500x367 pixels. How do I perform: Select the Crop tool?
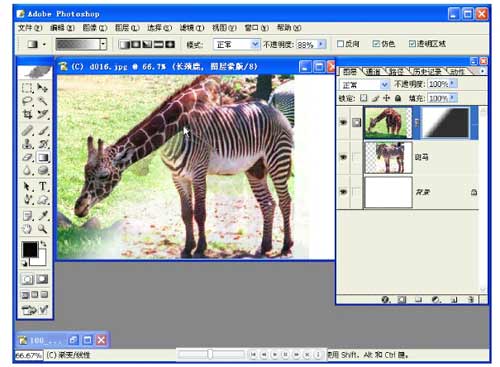point(27,115)
